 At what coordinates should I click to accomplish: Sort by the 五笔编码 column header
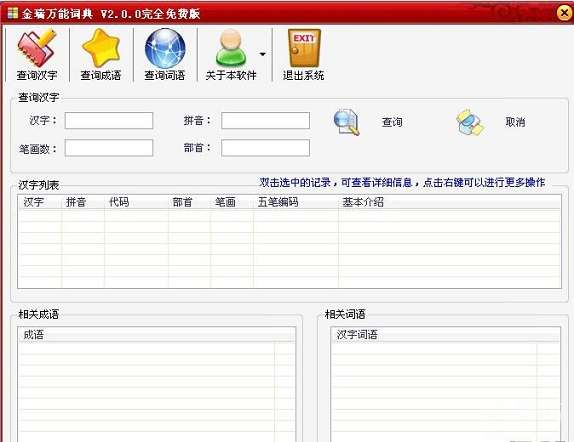pos(296,202)
